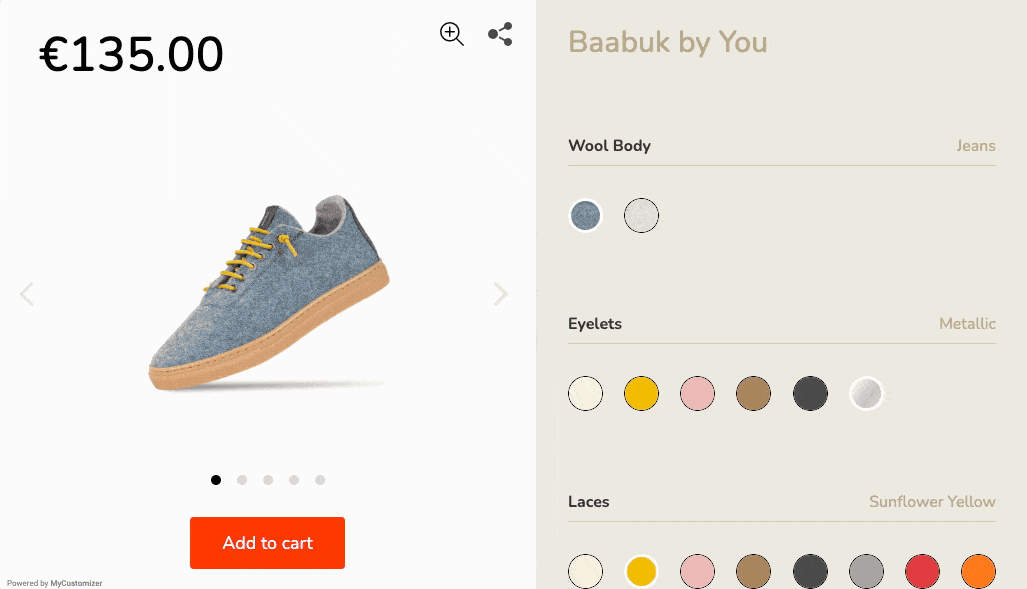Add the shoe to cart
Screen dimensions: 1027x589
click(x=267, y=543)
